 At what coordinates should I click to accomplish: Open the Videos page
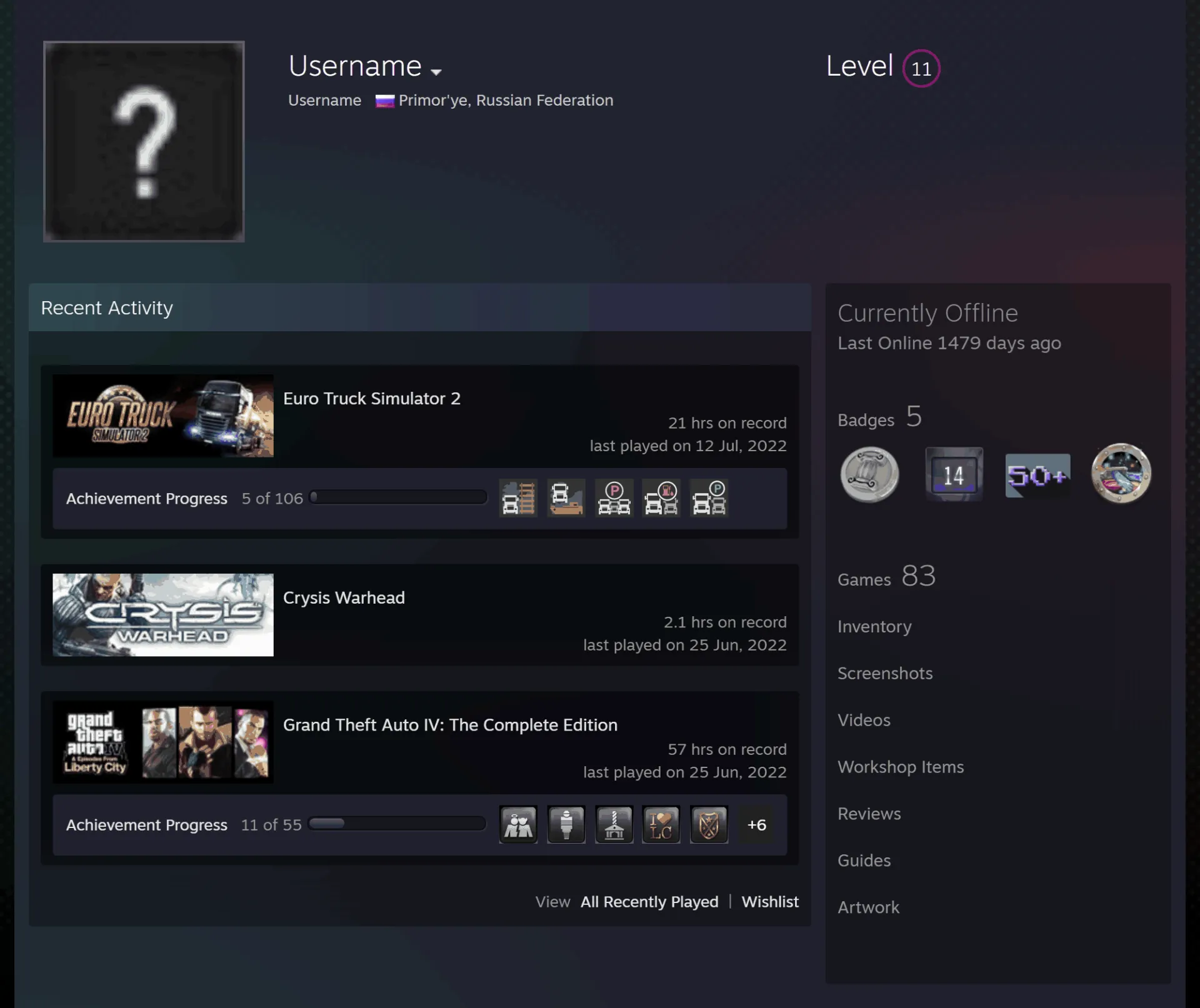point(864,721)
